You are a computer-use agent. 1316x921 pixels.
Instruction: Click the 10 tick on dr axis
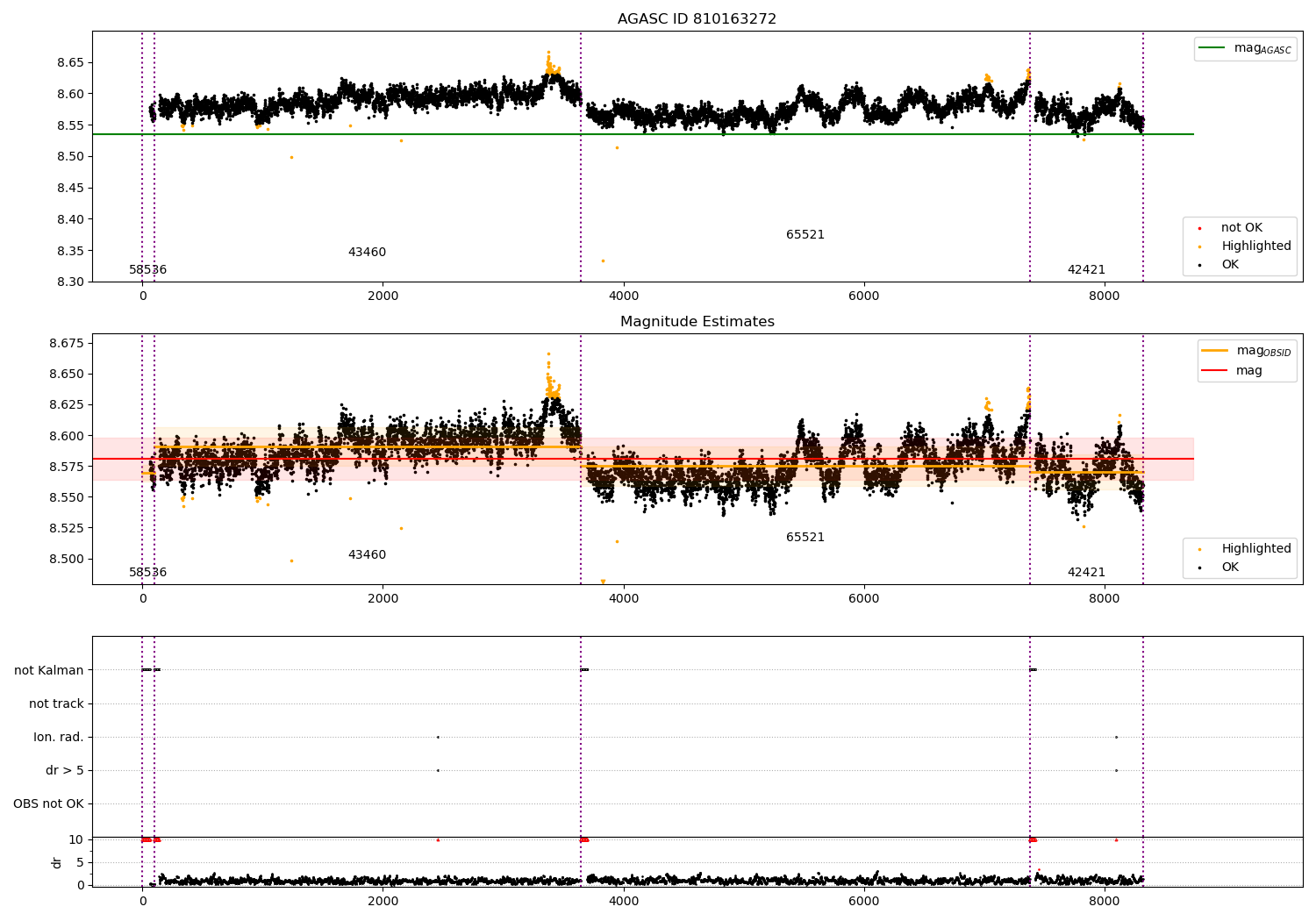coord(76,840)
